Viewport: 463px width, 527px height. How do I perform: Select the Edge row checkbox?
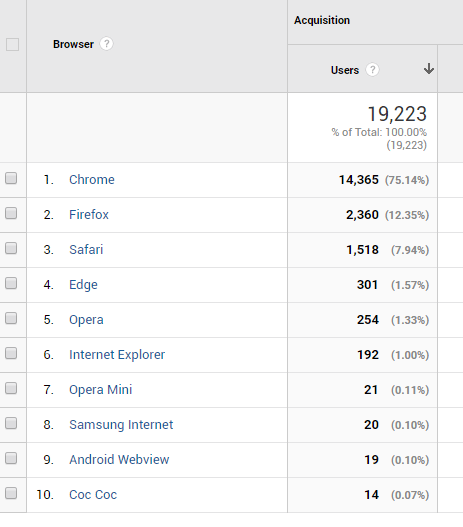click(11, 283)
